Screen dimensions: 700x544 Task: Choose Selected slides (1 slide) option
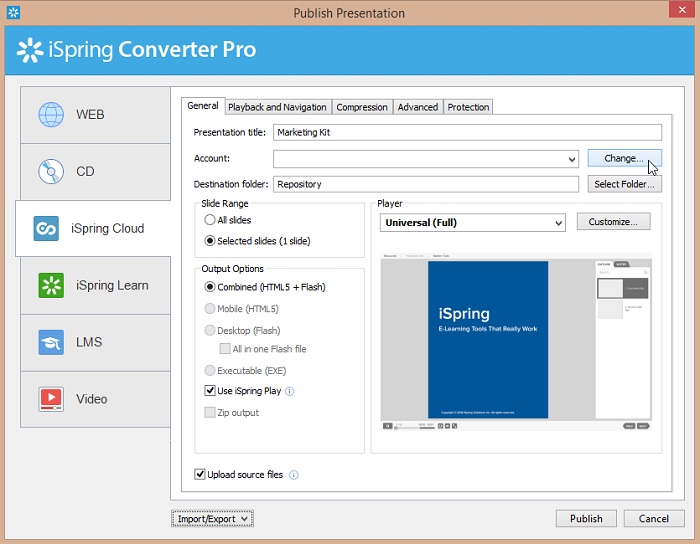[209, 241]
